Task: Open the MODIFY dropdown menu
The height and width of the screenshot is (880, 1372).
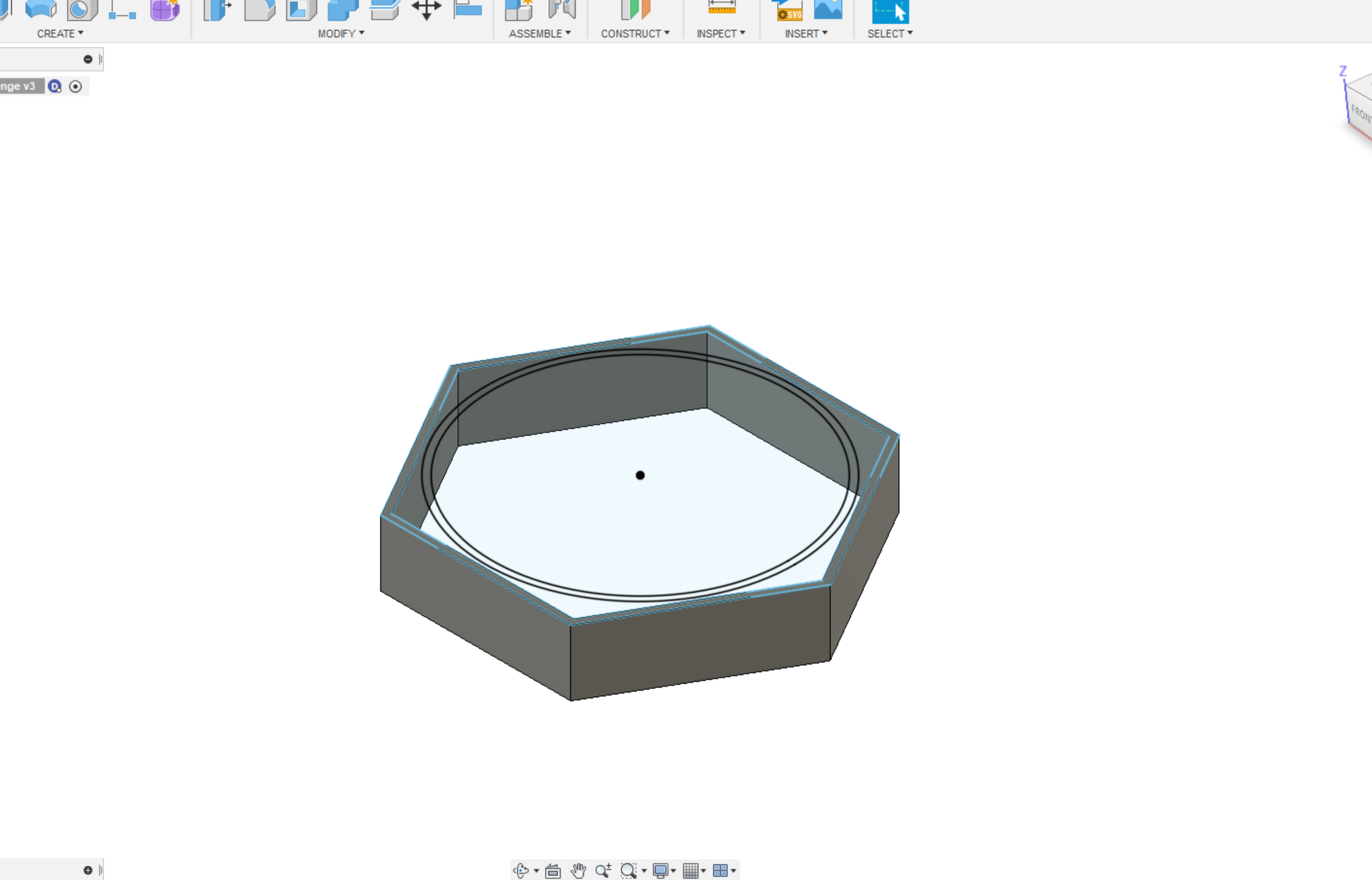Action: (x=341, y=34)
